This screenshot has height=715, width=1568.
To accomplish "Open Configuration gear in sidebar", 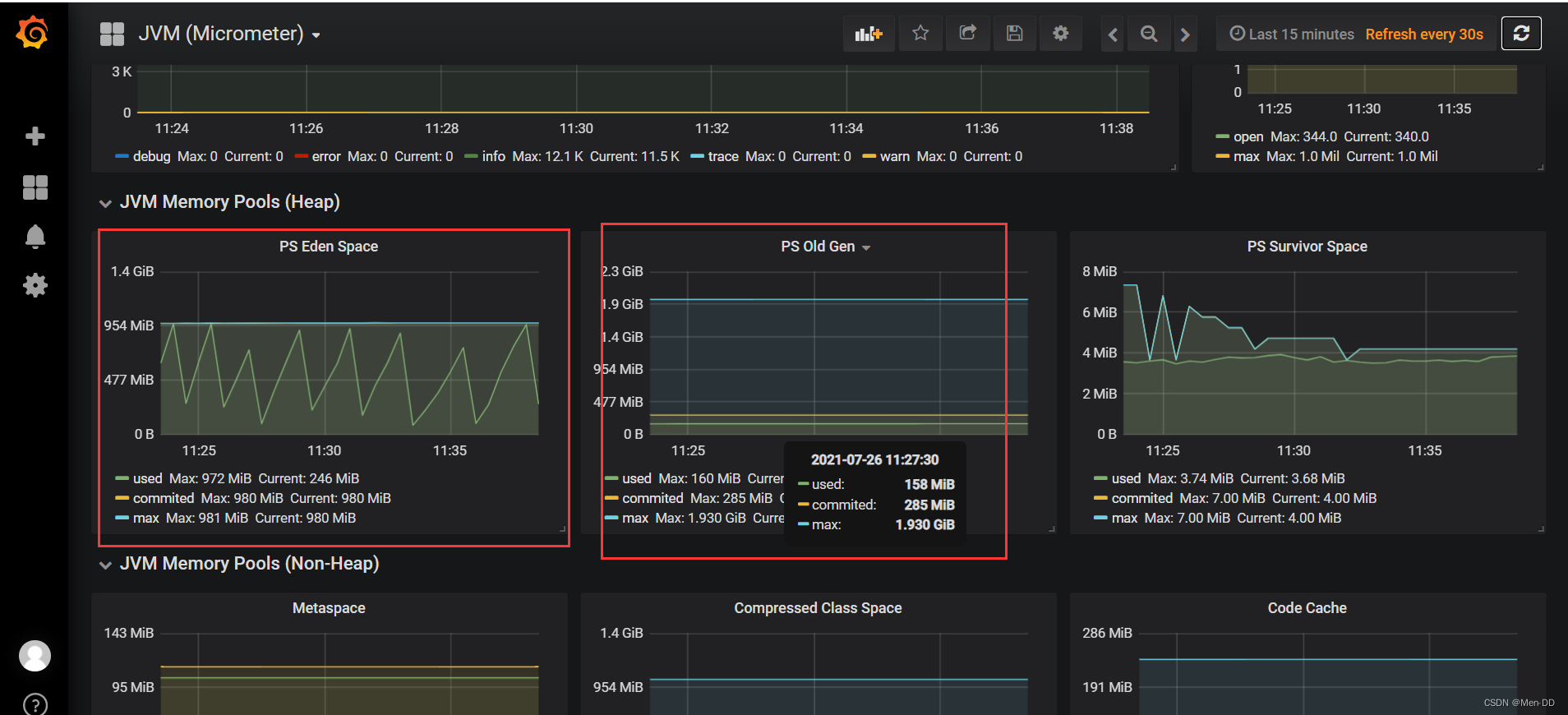I will (x=35, y=285).
